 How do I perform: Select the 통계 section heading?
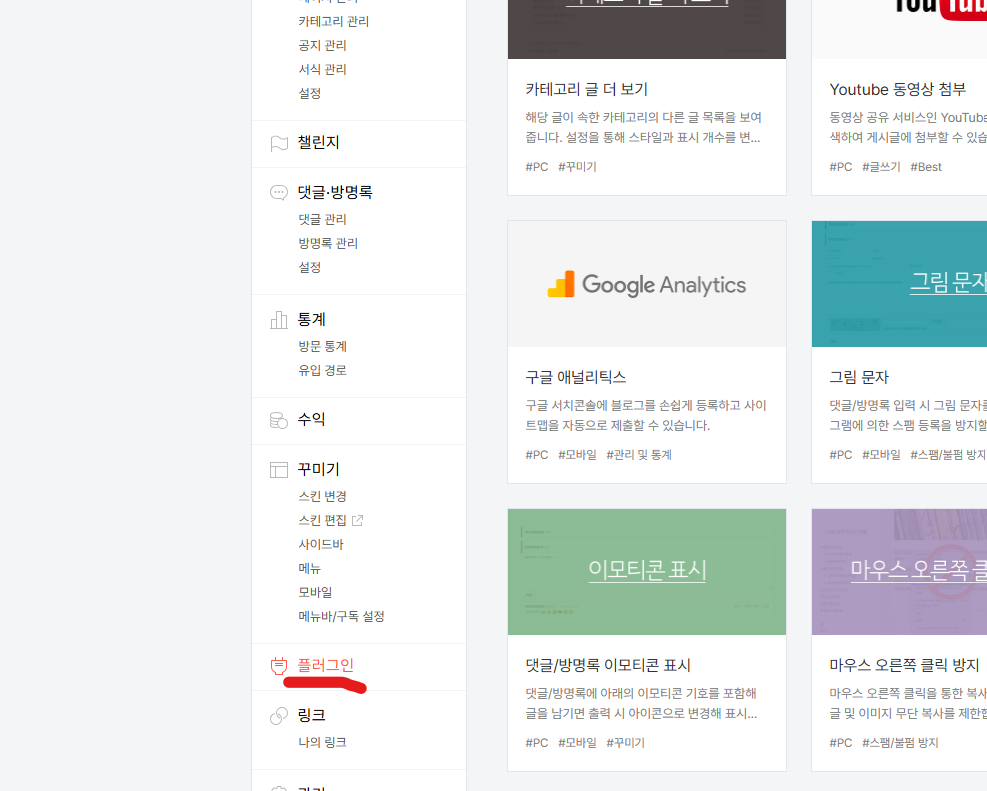[x=312, y=319]
